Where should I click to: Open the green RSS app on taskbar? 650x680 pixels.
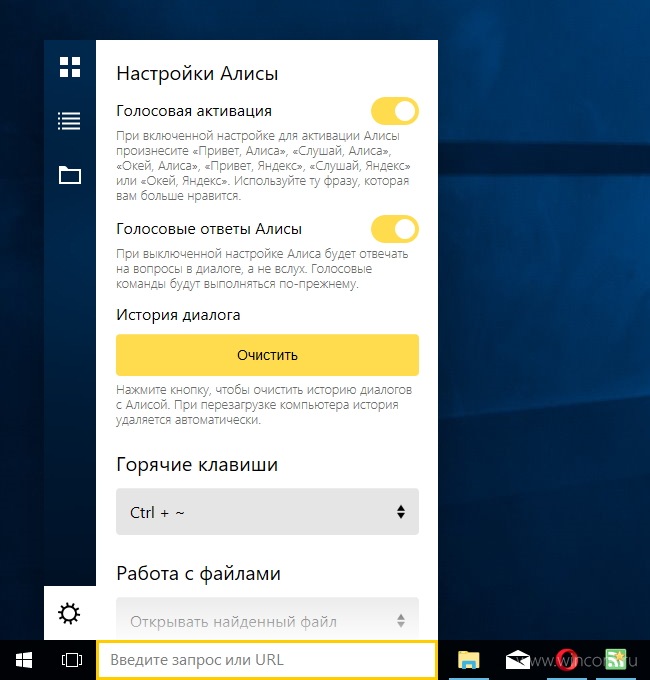pos(616,660)
